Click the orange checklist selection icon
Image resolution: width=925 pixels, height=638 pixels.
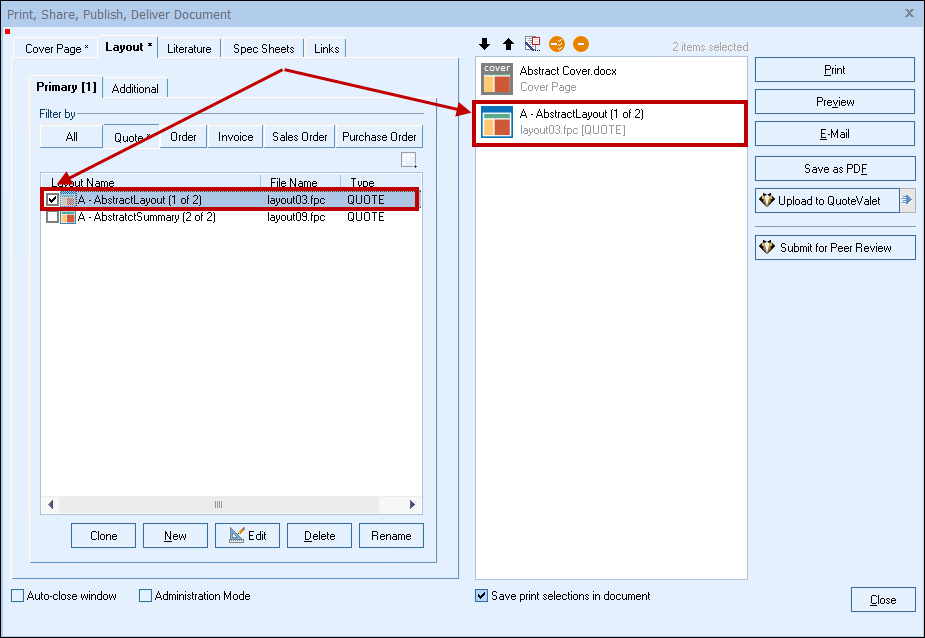pyautogui.click(x=557, y=44)
